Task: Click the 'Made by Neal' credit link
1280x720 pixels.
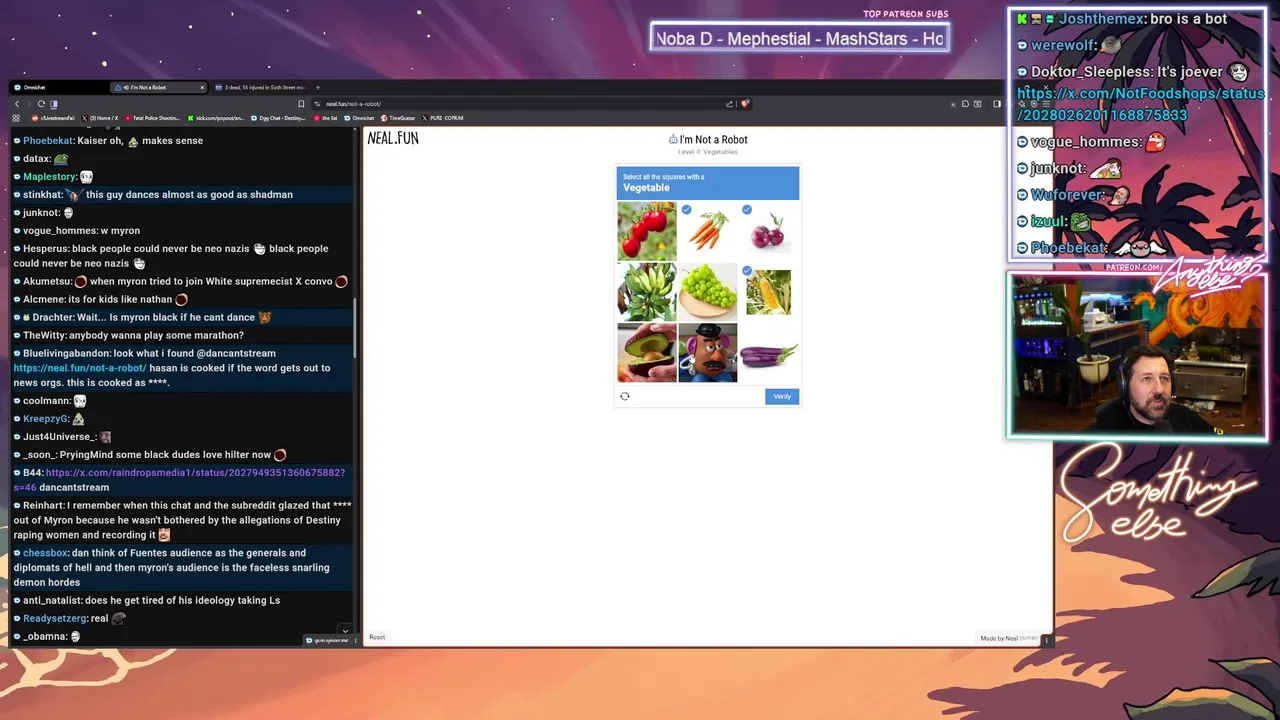Action: click(1008, 638)
